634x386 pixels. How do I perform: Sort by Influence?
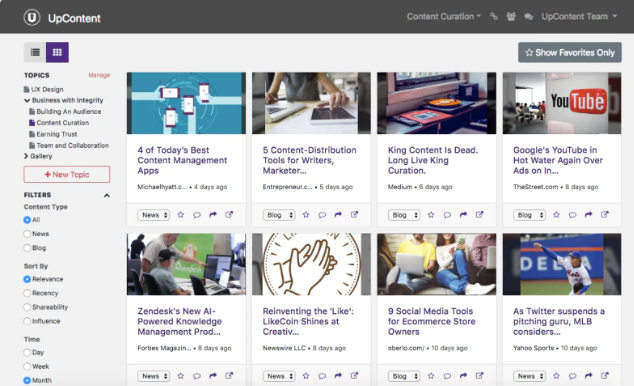click(x=27, y=321)
